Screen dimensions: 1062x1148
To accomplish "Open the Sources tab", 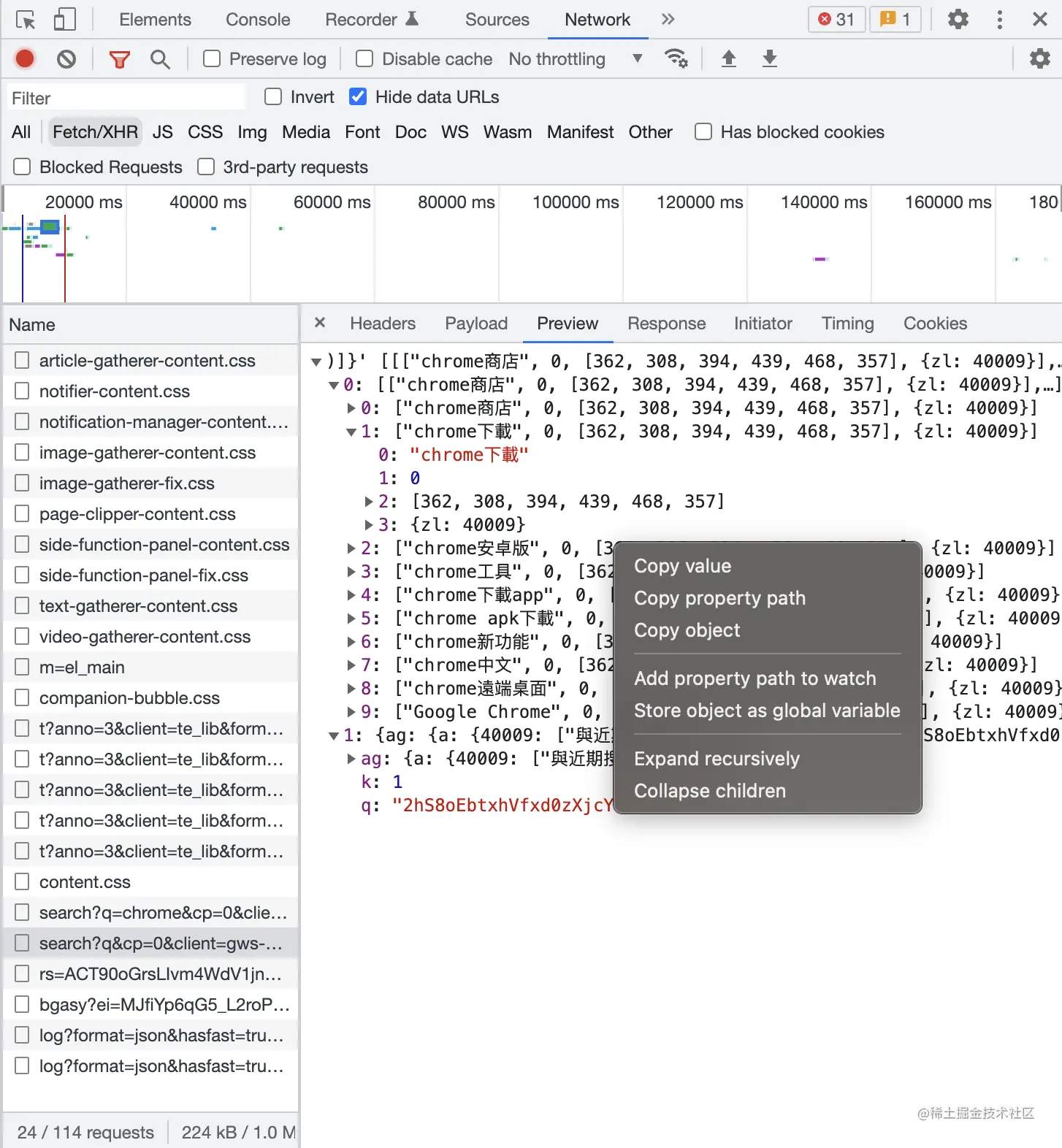I will pyautogui.click(x=497, y=20).
